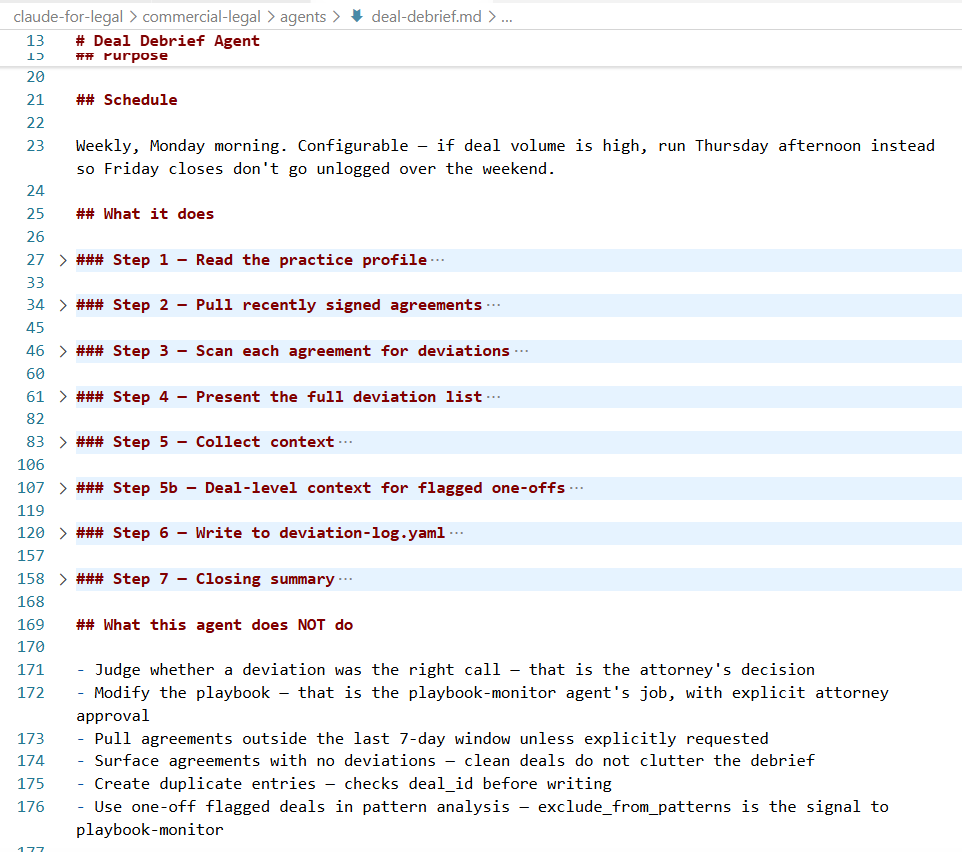
Task: Click line number 169
Action: click(x=31, y=625)
